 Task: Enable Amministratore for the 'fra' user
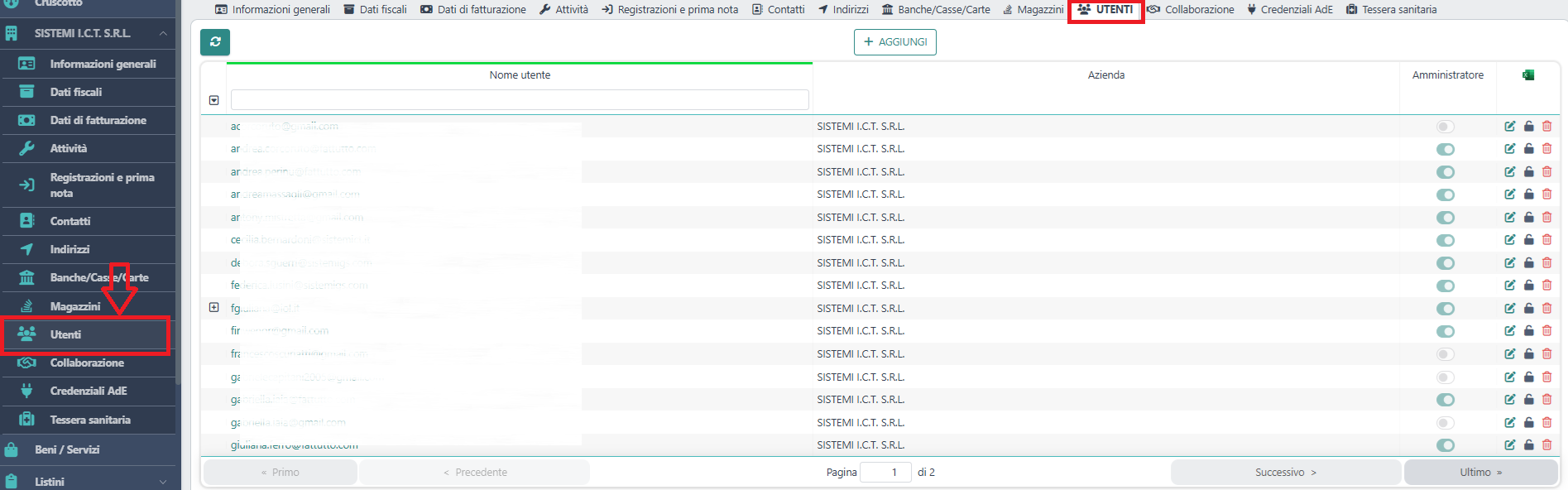(x=1446, y=354)
